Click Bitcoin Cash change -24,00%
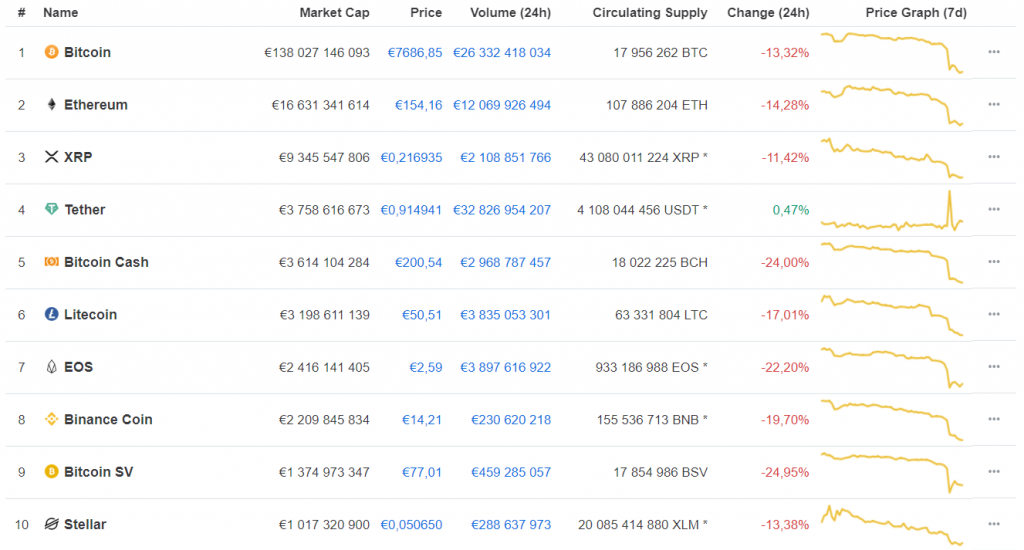Image resolution: width=1024 pixels, height=550 pixels. (x=785, y=262)
